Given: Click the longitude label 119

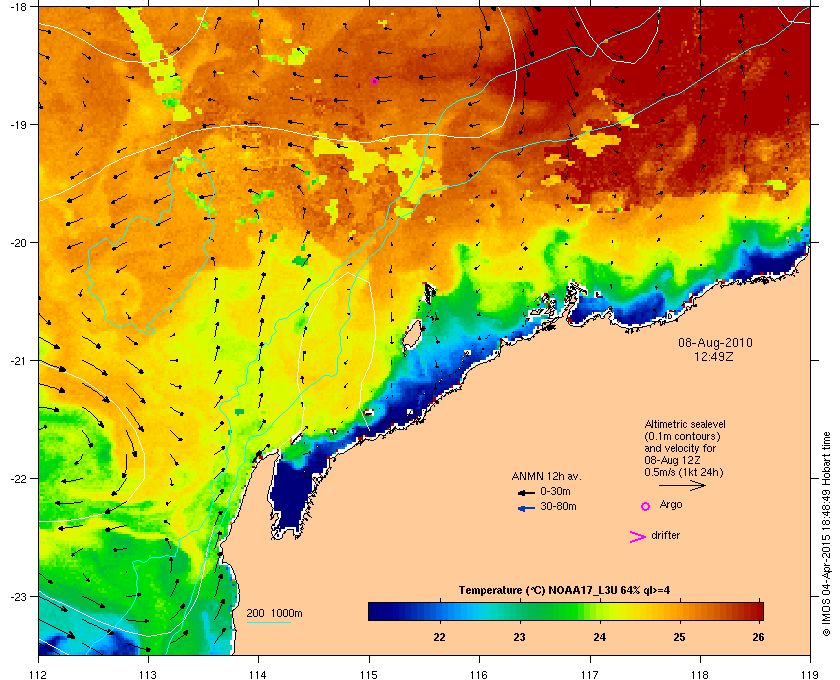Looking at the screenshot, I should pyautogui.click(x=810, y=675).
